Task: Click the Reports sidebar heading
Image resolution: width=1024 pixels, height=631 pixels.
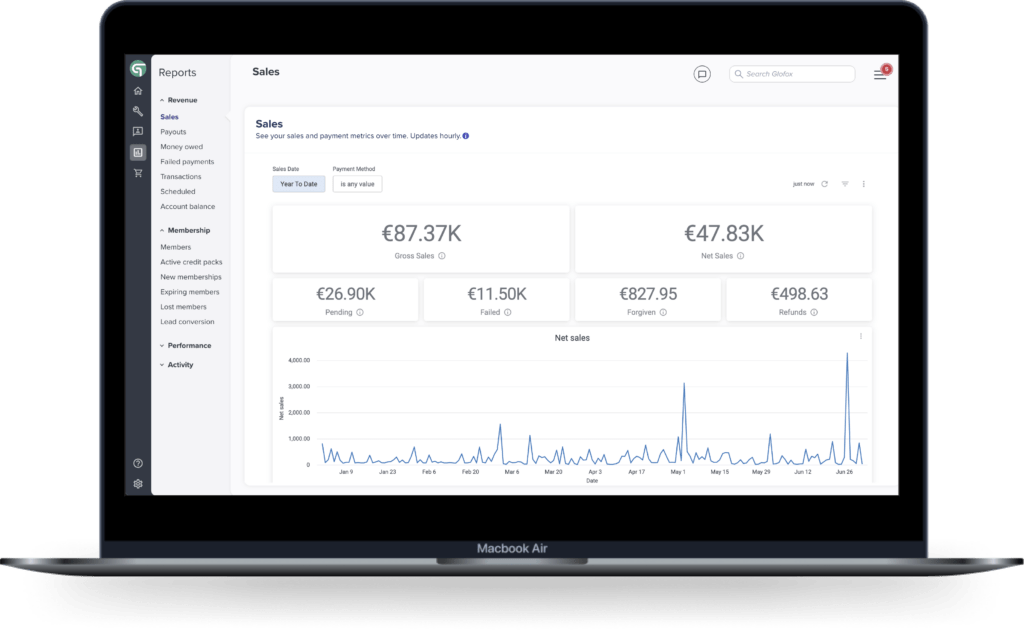Action: click(177, 73)
